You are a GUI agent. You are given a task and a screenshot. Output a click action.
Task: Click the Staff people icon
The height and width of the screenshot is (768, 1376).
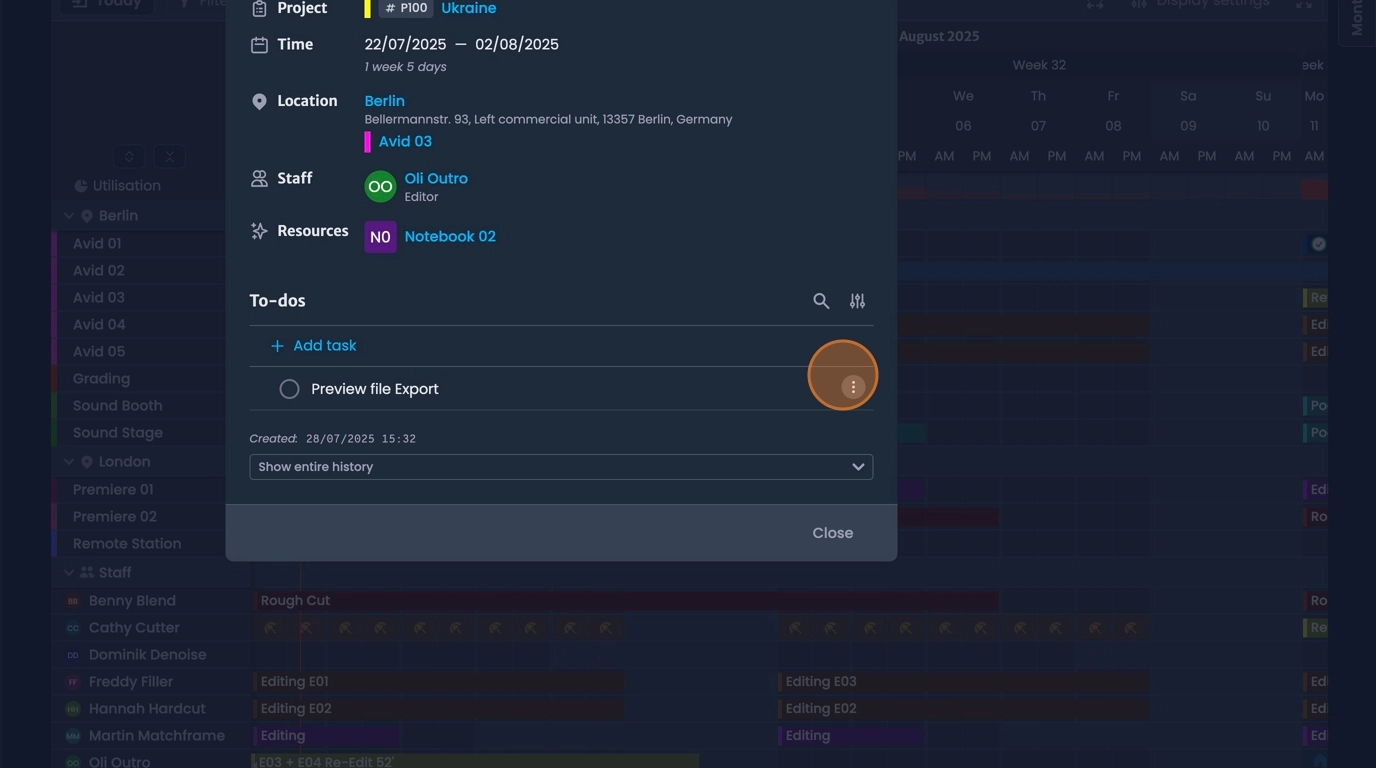coord(258,178)
